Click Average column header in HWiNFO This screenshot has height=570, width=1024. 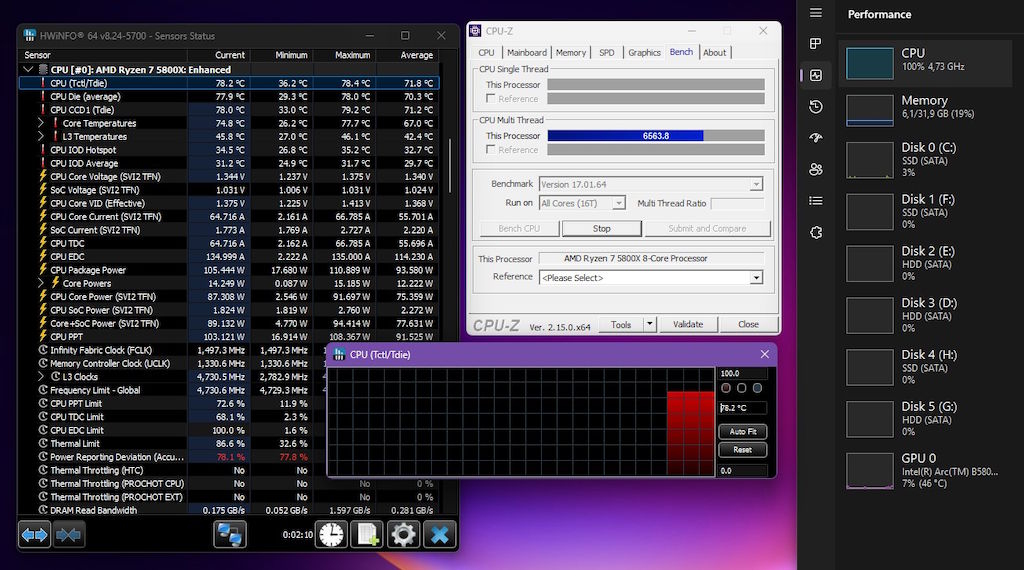coord(408,55)
